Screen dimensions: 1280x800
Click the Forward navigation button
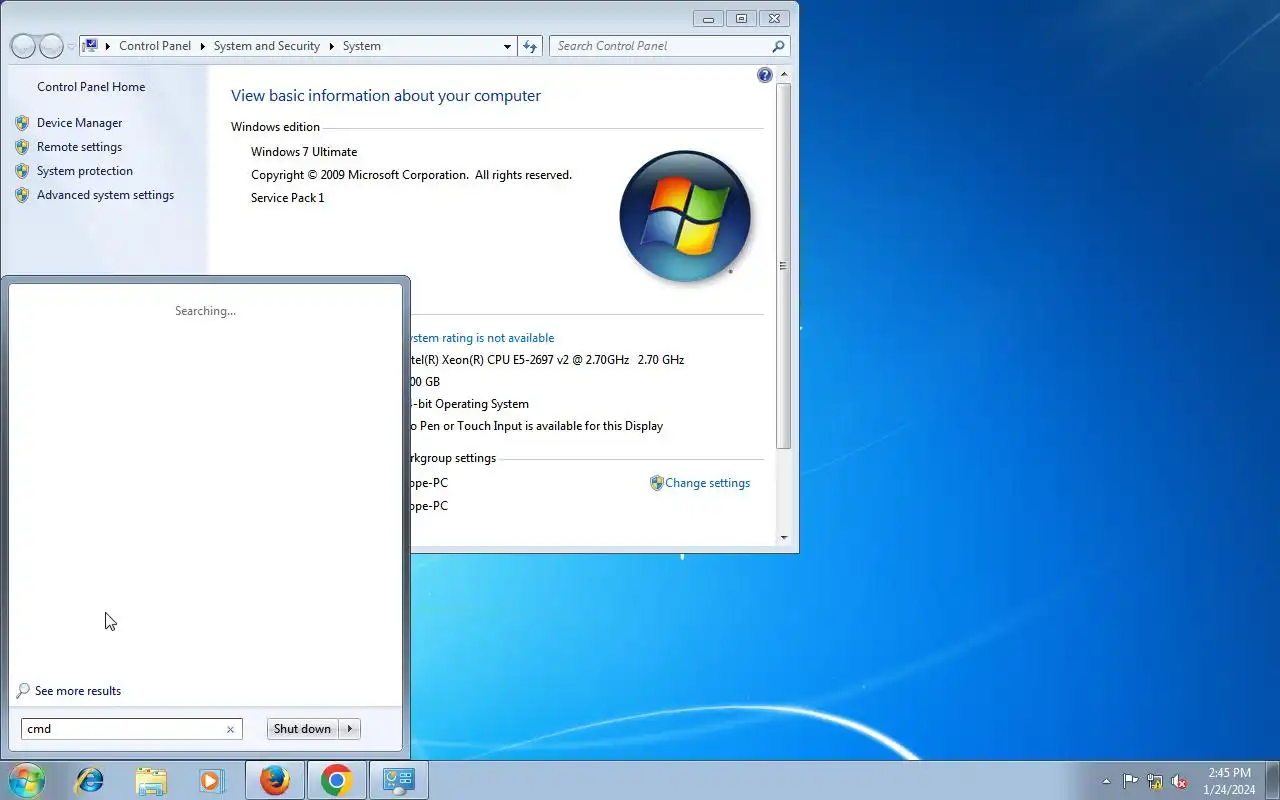pyautogui.click(x=51, y=46)
